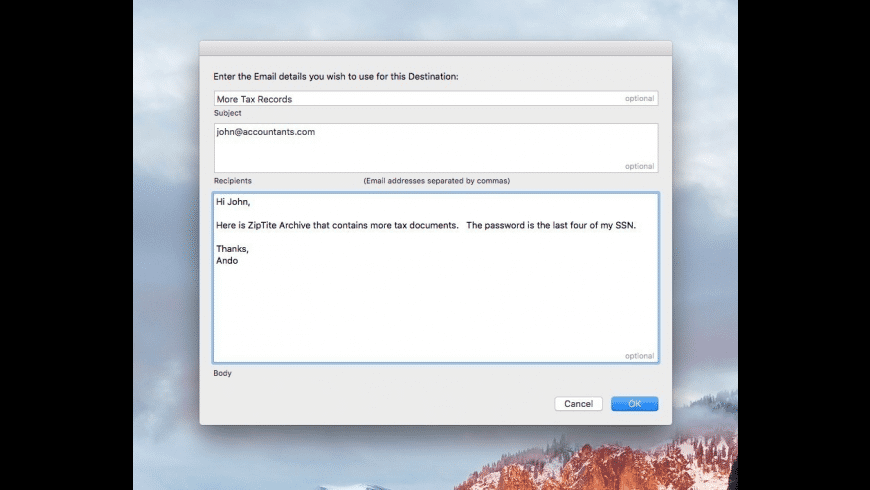The height and width of the screenshot is (490, 870).
Task: Click inside the email Body text area
Action: [x=436, y=277]
